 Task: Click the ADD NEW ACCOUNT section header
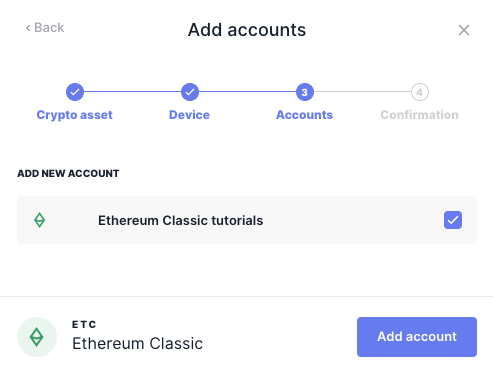pos(68,173)
